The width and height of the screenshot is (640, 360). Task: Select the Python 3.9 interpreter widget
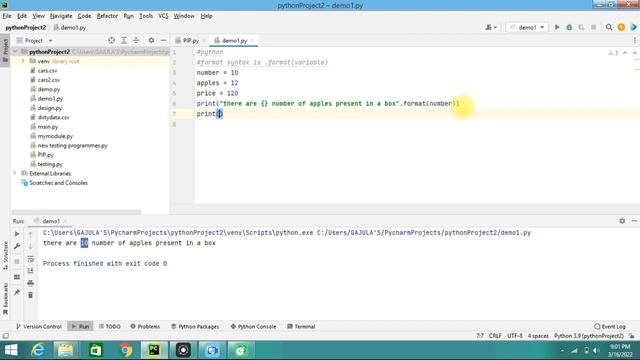tap(589, 336)
